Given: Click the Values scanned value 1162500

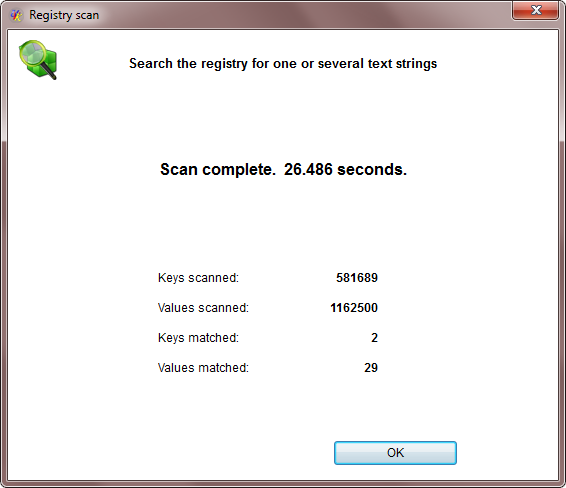Looking at the screenshot, I should point(354,308).
